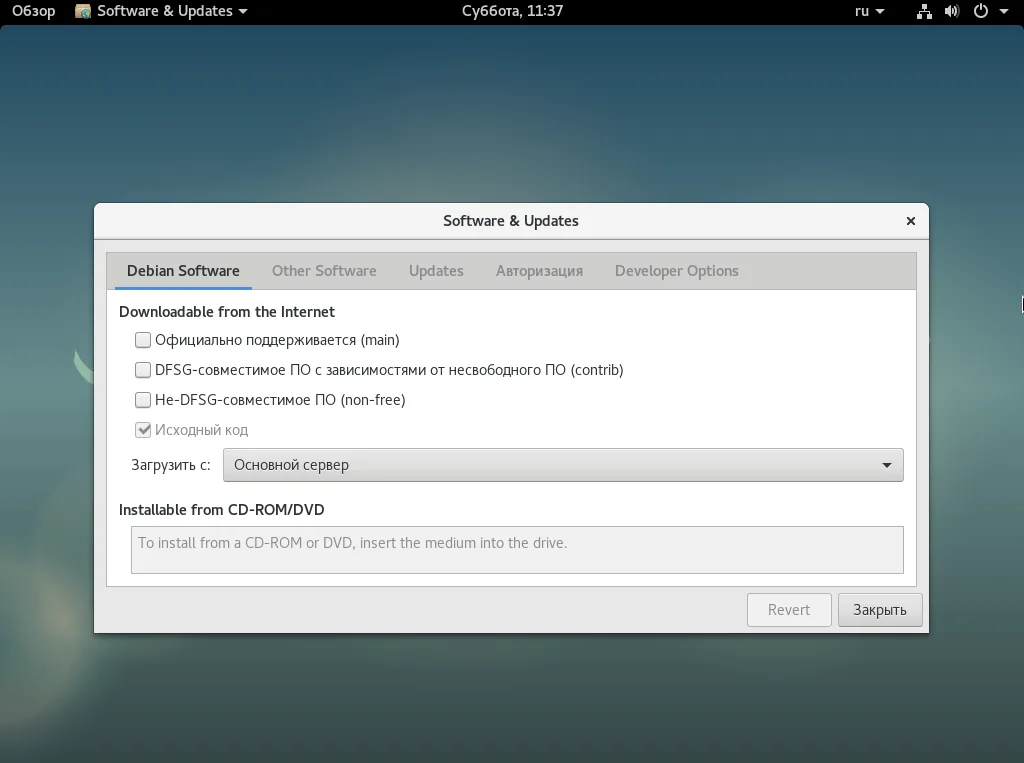
Task: Switch to the Debian Software tab
Action: (183, 270)
